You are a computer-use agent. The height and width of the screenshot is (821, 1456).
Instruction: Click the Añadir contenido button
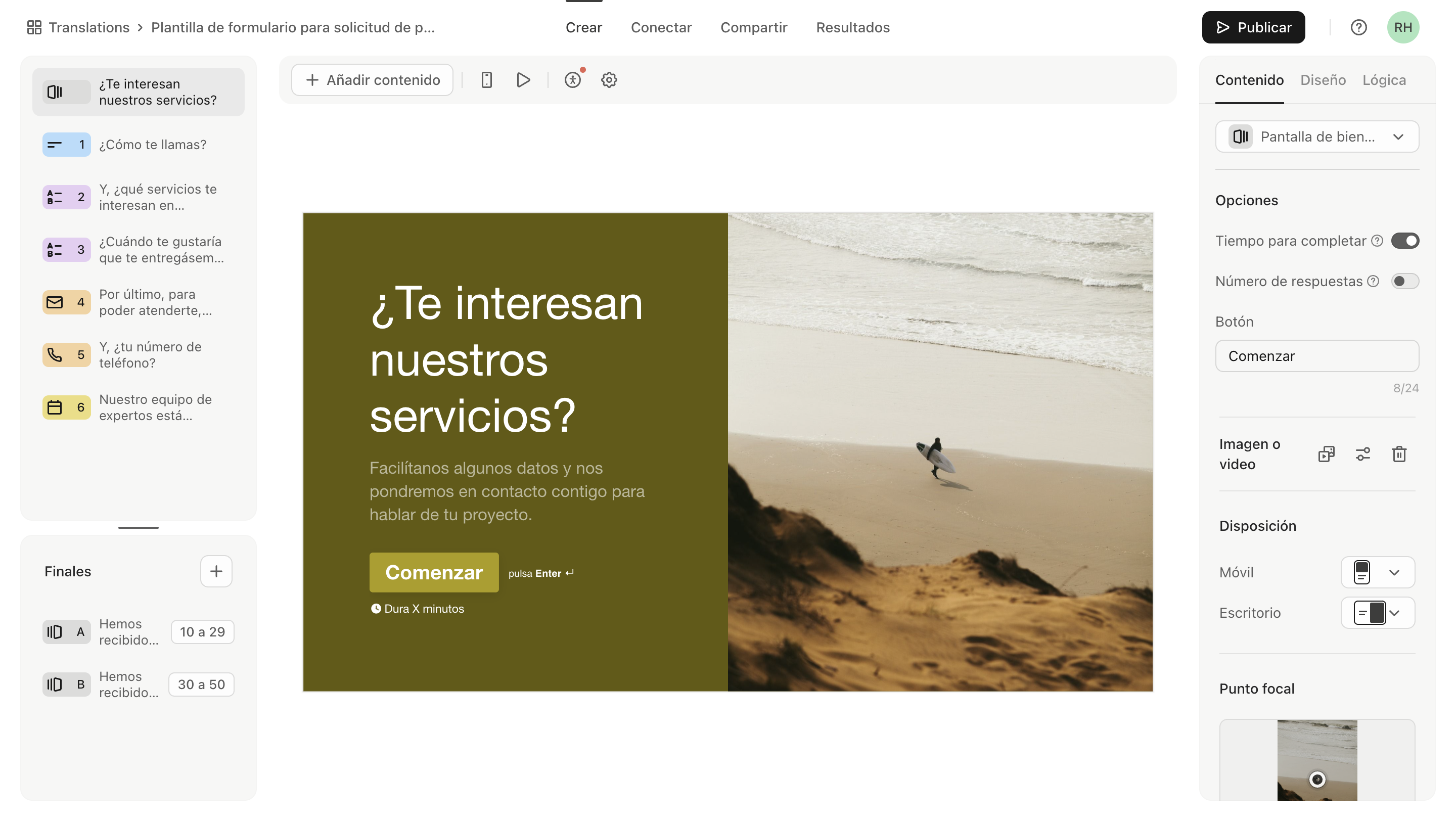(x=372, y=80)
